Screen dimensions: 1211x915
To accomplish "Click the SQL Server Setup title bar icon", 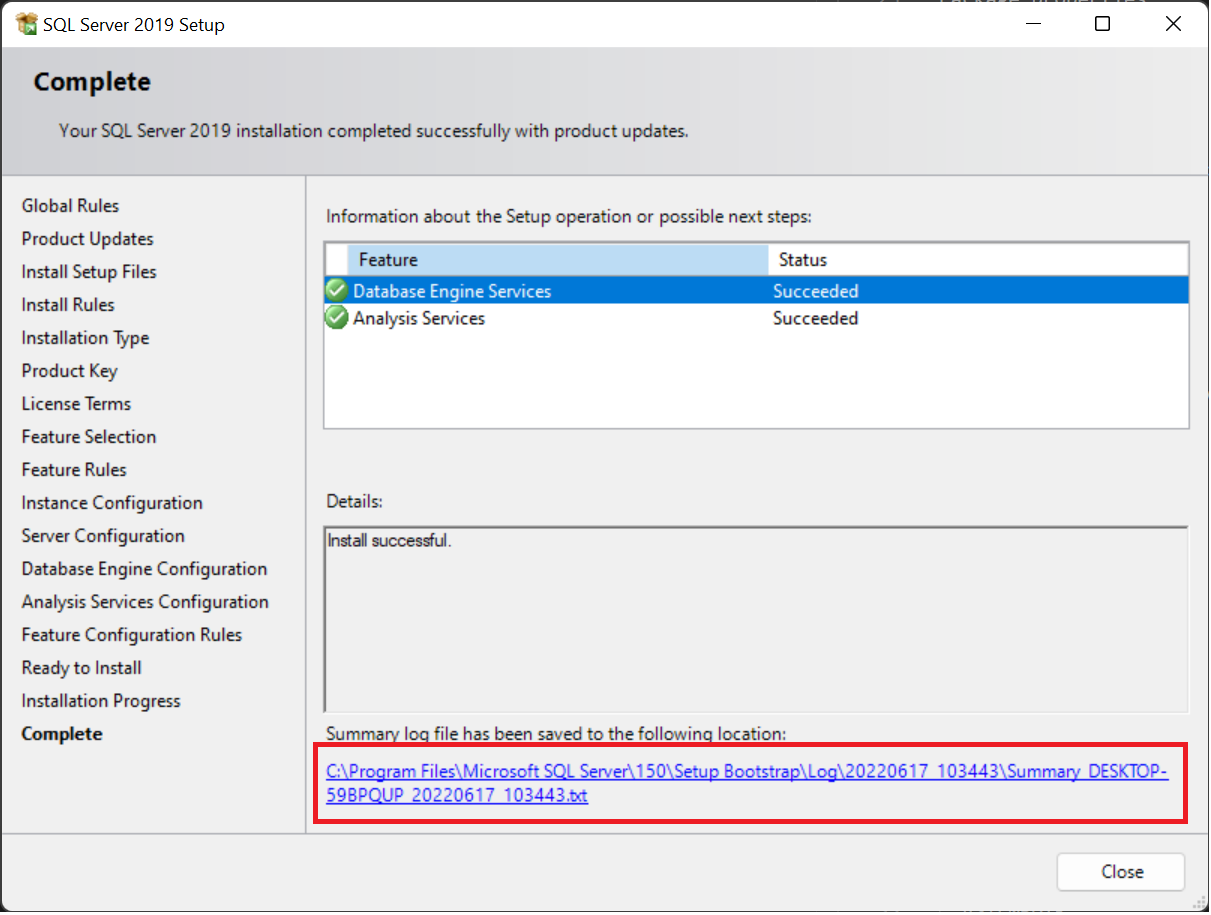I will tap(27, 25).
